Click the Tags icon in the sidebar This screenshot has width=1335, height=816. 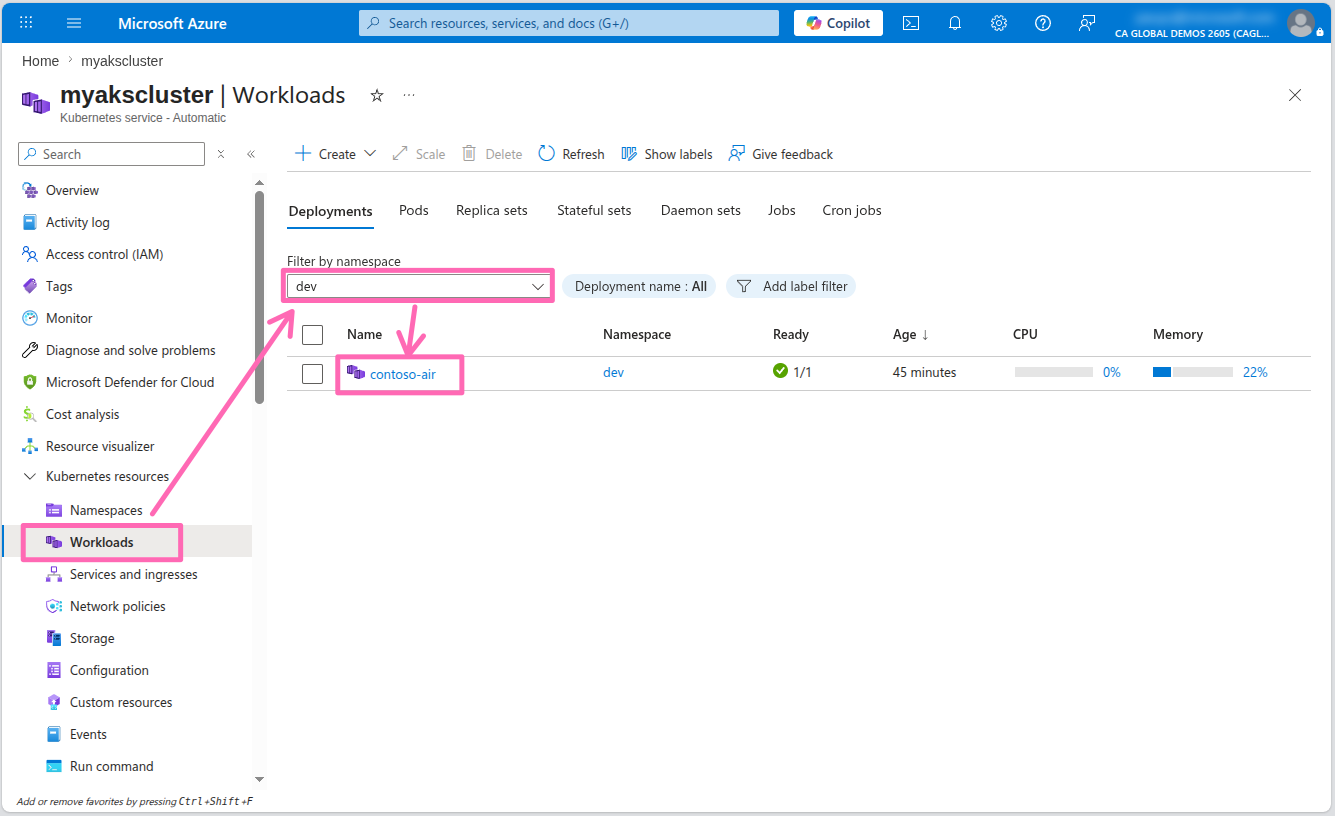coord(30,286)
